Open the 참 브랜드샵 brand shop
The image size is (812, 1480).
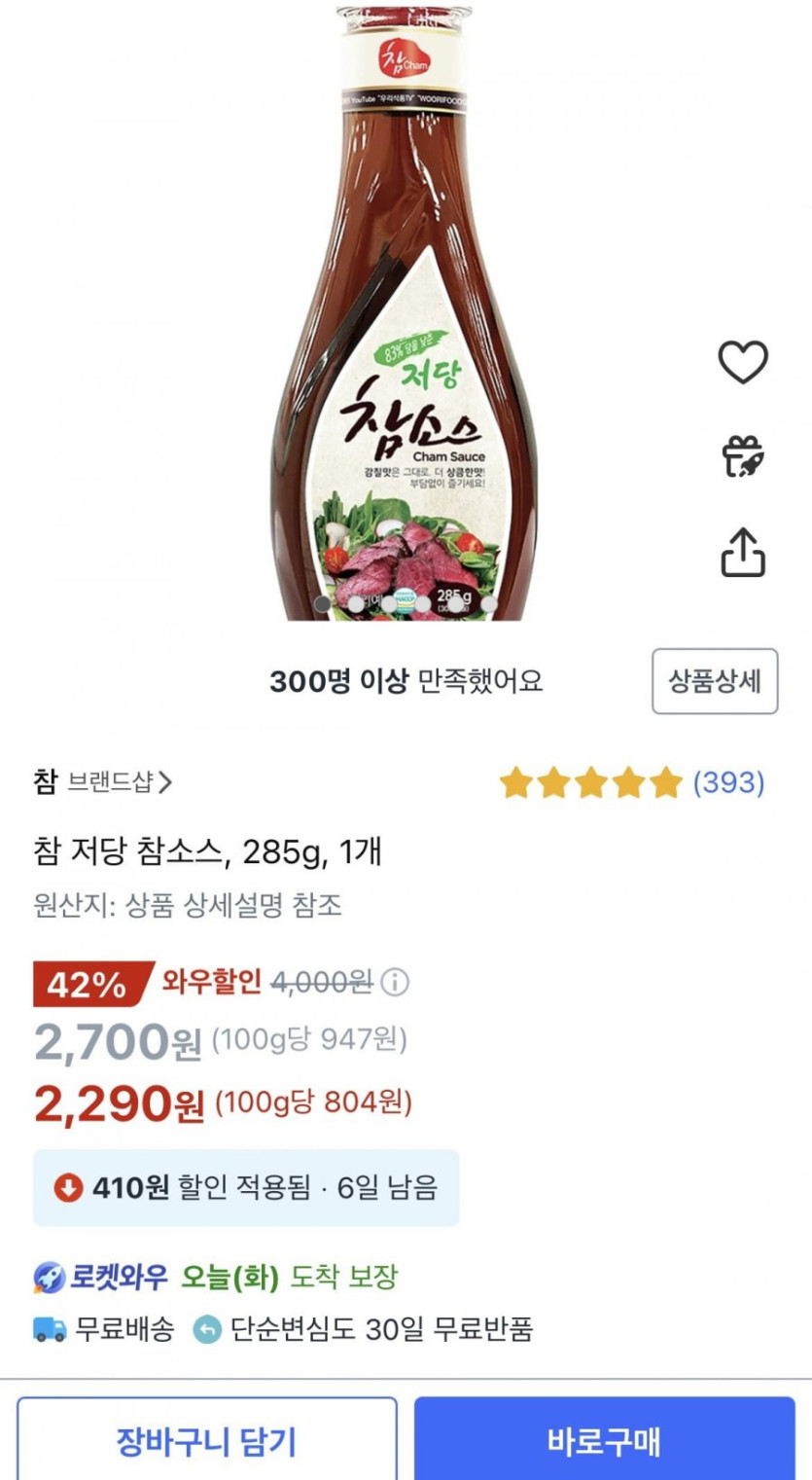(x=102, y=782)
